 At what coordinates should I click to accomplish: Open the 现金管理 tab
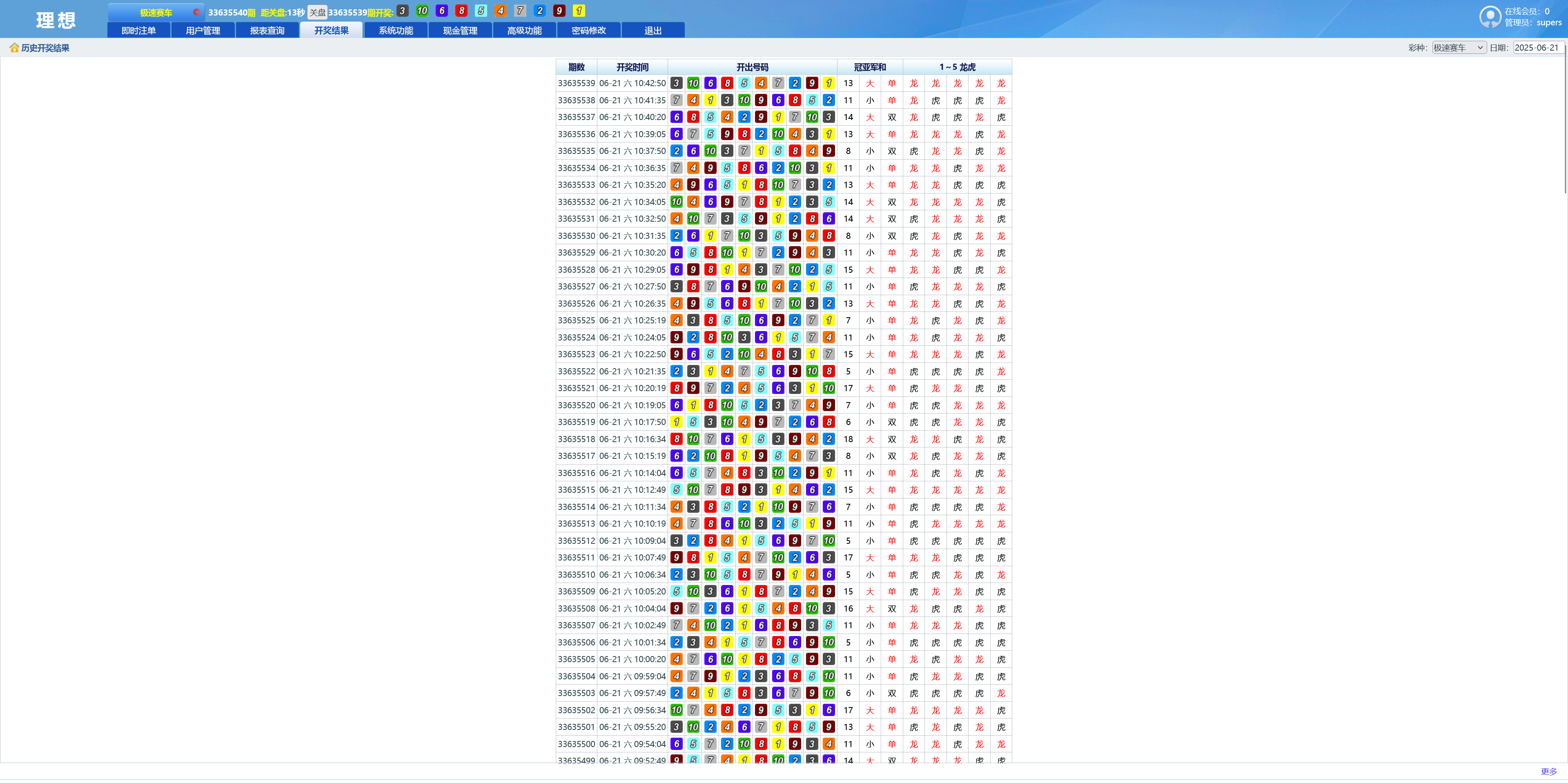[459, 31]
